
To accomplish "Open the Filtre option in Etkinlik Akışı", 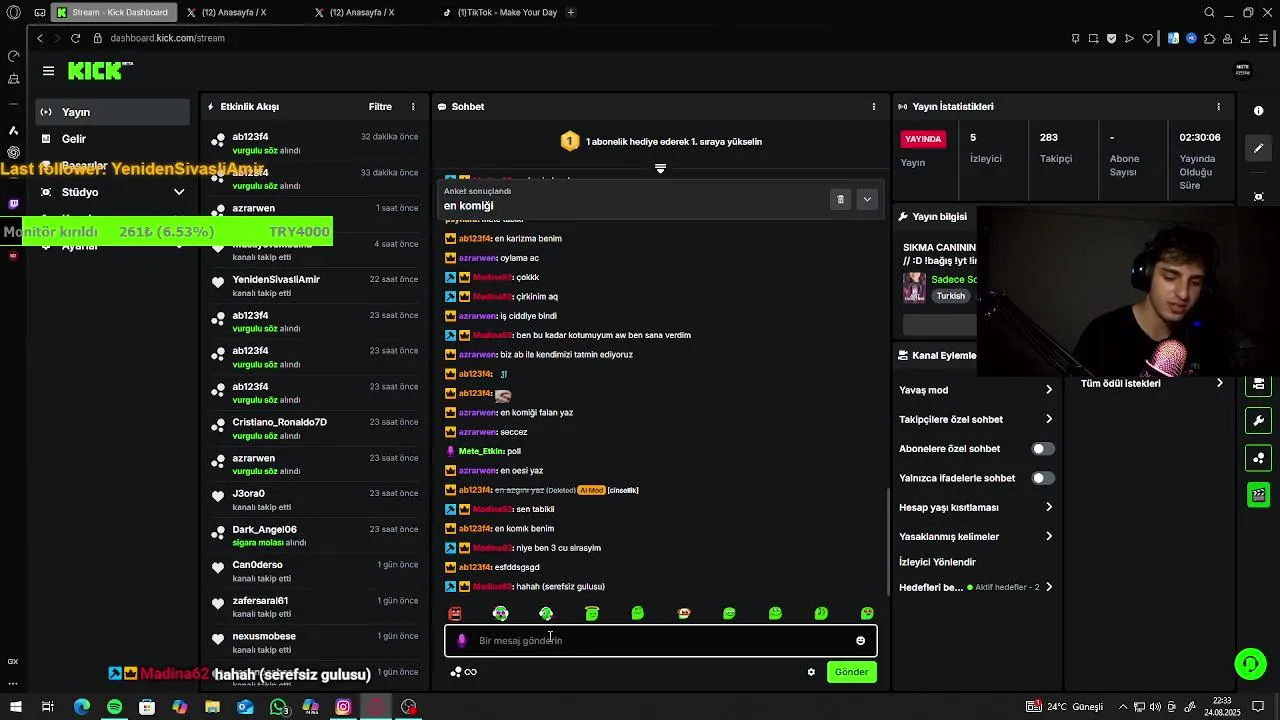I will coord(380,107).
